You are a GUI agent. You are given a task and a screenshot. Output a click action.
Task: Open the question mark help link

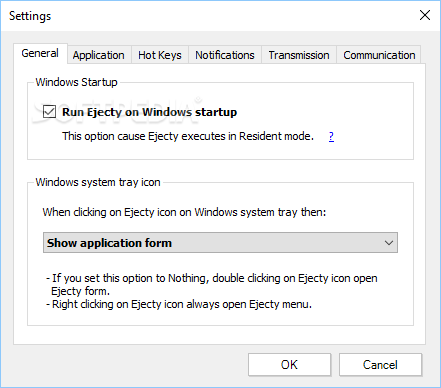click(331, 136)
